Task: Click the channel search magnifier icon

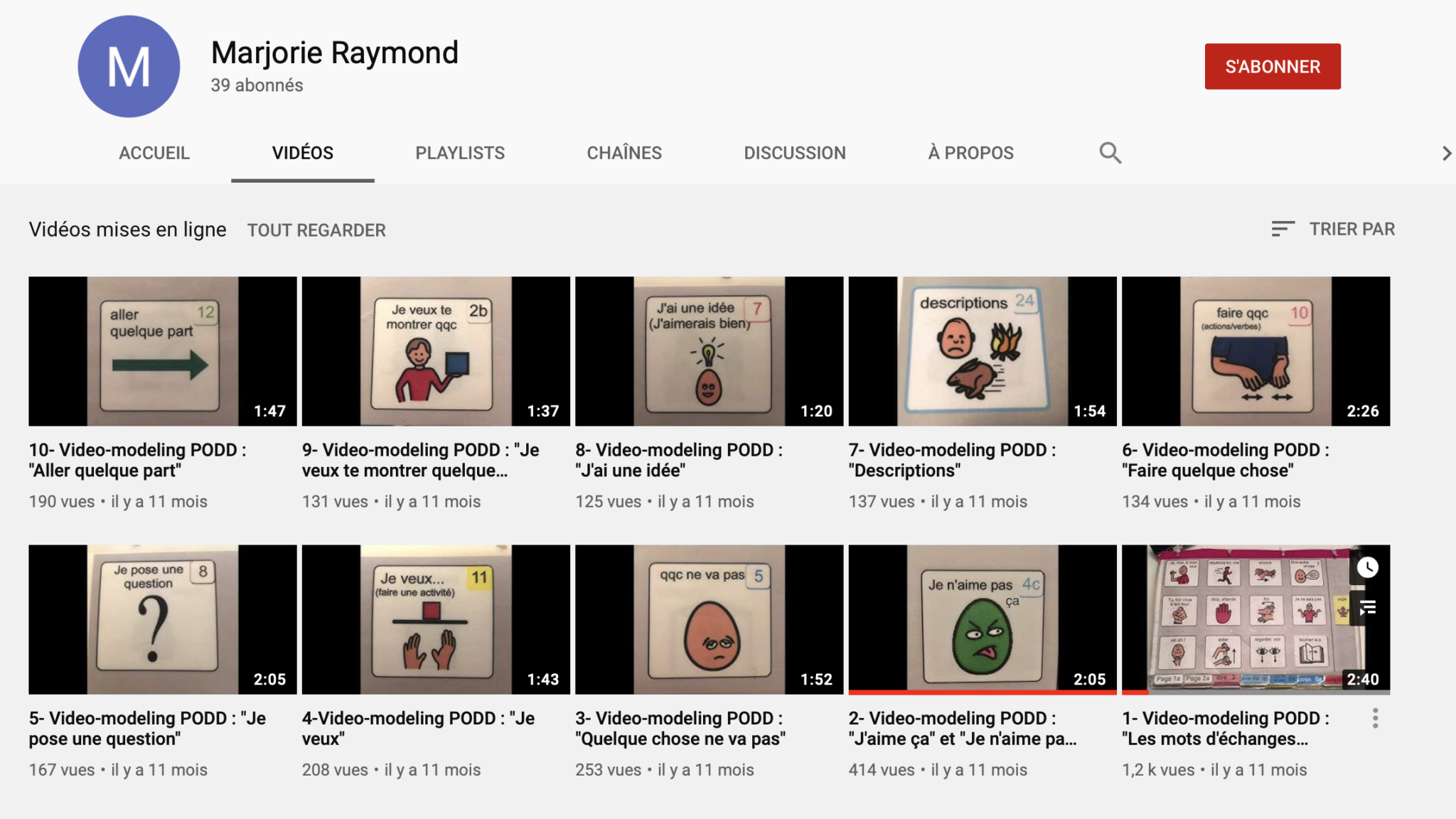Action: tap(1110, 153)
